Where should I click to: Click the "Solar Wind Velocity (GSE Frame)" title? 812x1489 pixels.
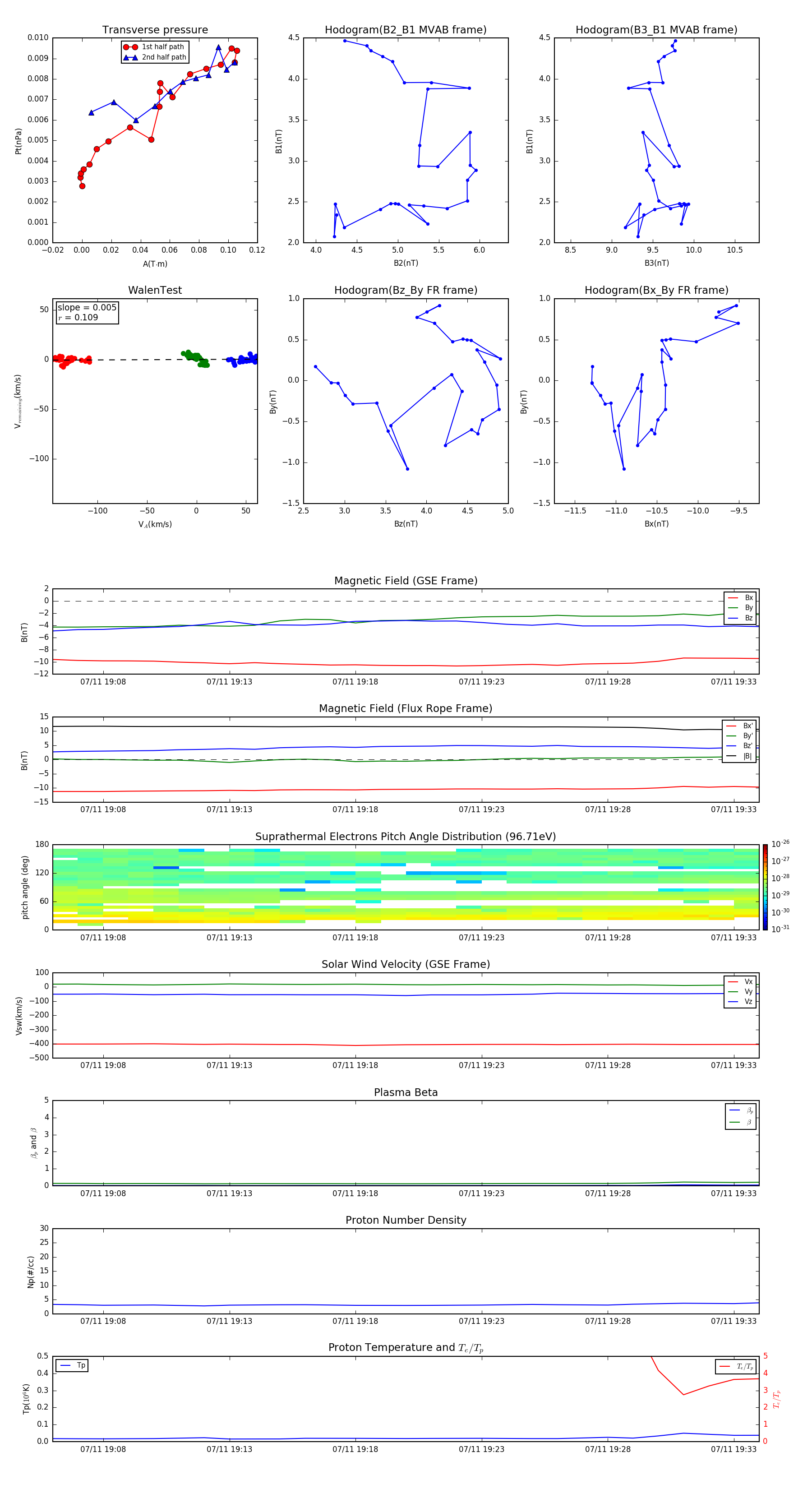tap(406, 964)
